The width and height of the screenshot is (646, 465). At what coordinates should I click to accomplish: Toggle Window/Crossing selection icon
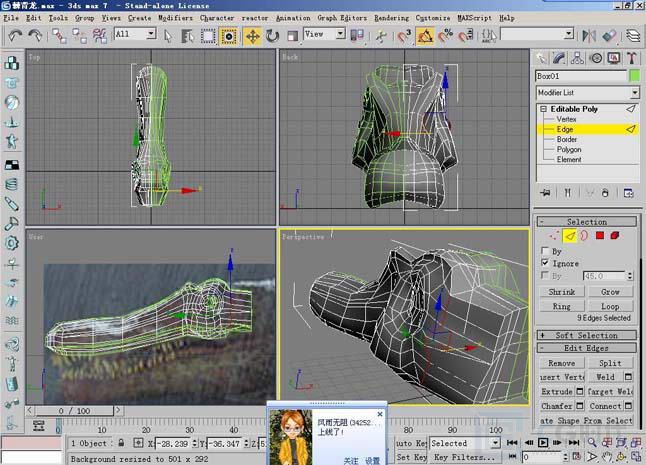[x=229, y=36]
